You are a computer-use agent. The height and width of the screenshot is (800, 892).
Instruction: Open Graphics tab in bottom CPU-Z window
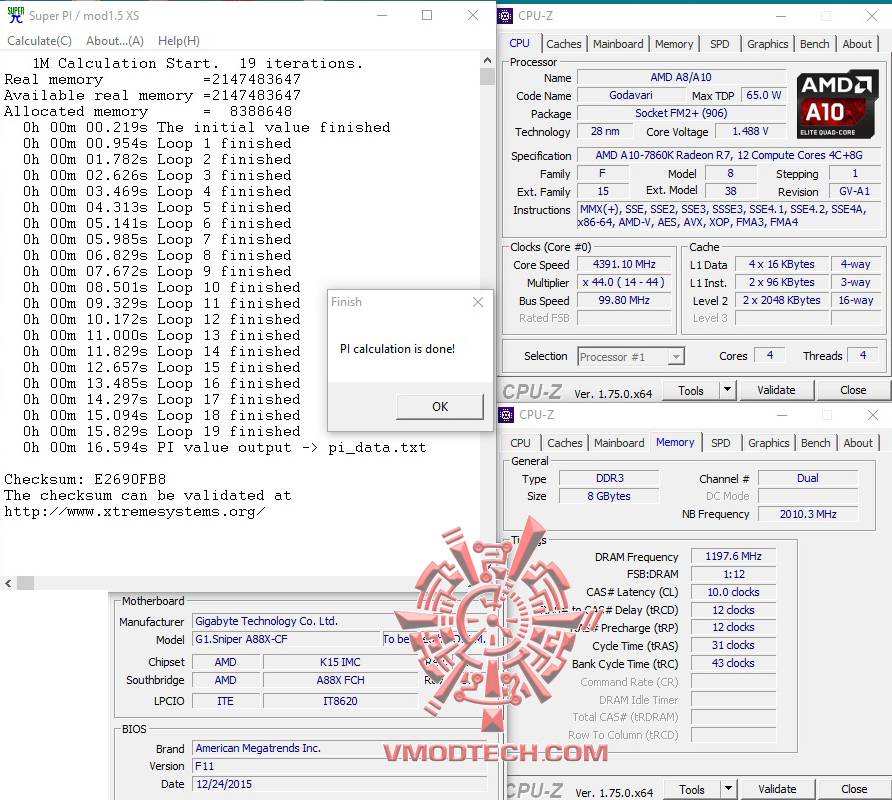point(769,443)
